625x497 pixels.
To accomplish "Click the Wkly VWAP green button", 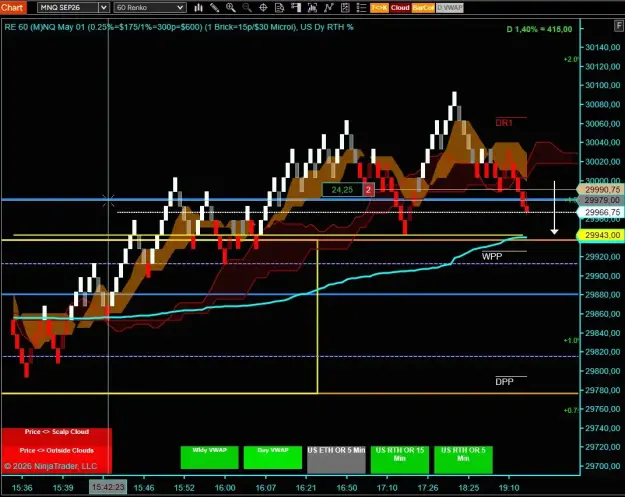I will (210, 457).
